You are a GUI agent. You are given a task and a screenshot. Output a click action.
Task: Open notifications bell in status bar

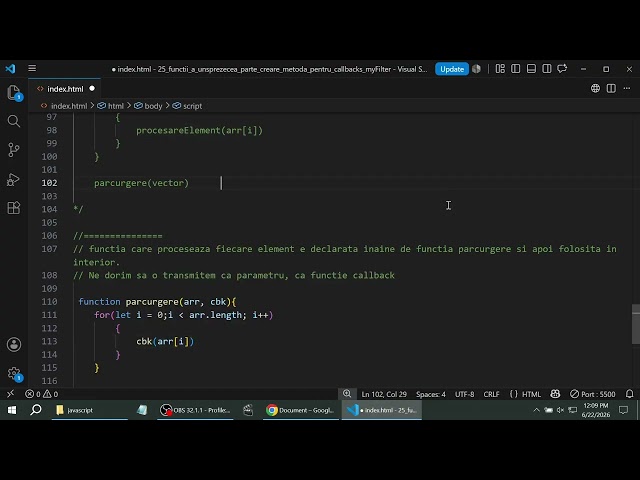click(x=629, y=394)
